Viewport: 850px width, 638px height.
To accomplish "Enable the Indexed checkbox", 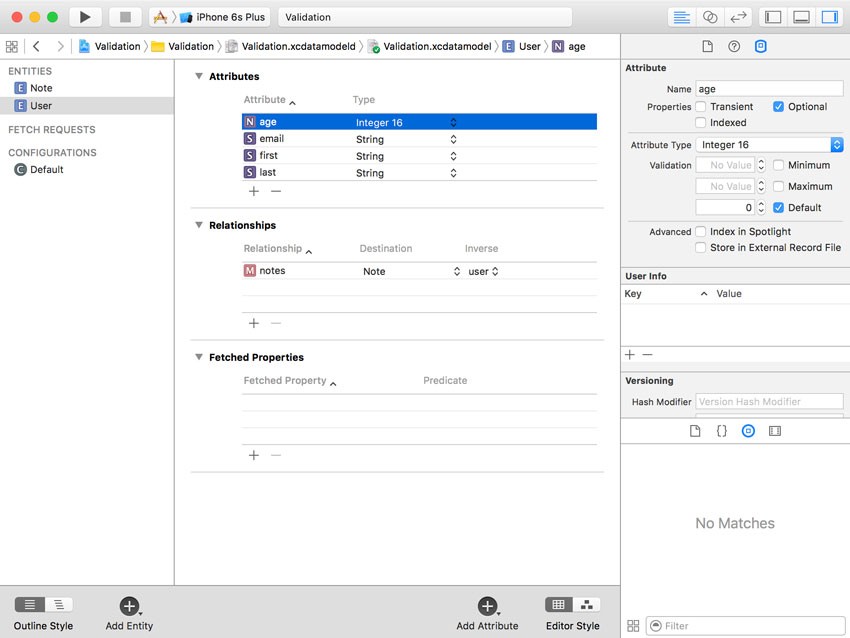I will pyautogui.click(x=700, y=123).
